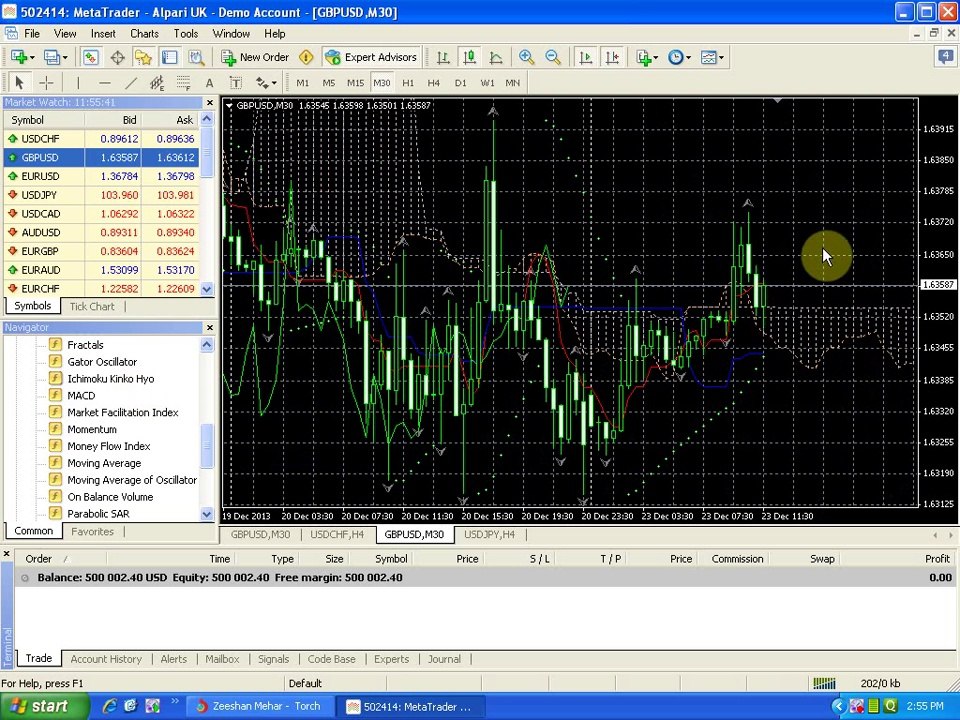Open MetaEditor yellow diamond icon
Screen dimensions: 960x720
click(x=306, y=58)
